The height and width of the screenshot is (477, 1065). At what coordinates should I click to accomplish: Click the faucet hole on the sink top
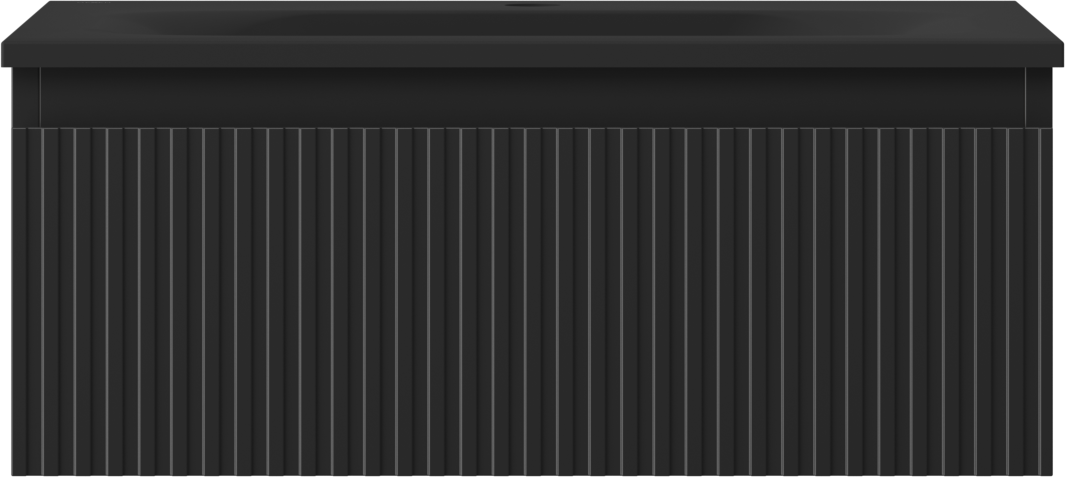pos(532,5)
